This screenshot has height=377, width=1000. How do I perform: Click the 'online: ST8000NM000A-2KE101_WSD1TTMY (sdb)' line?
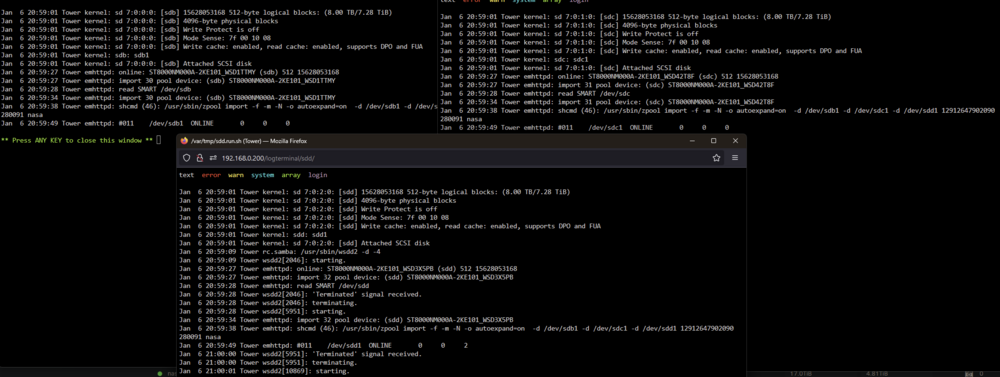click(170, 72)
